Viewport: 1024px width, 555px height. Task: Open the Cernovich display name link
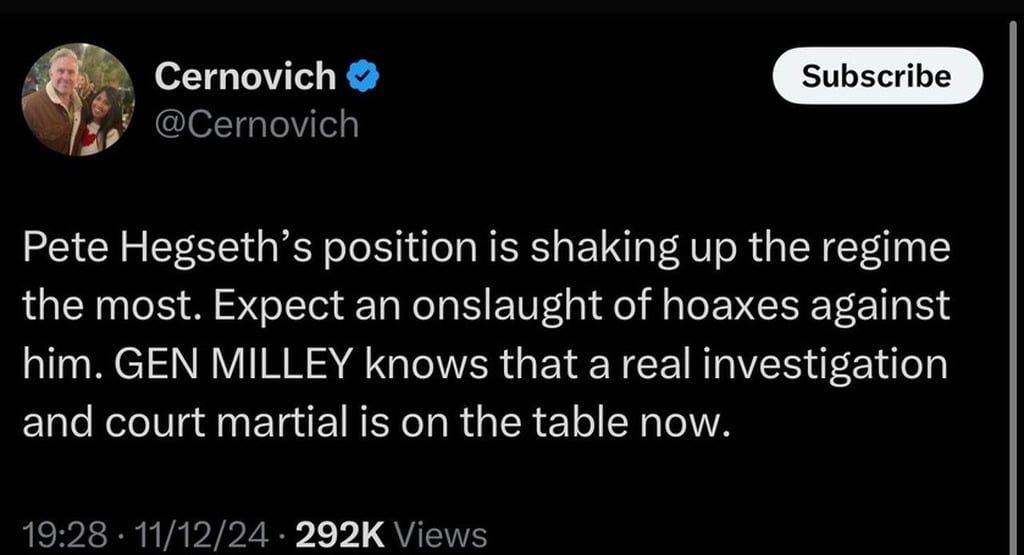click(x=246, y=76)
